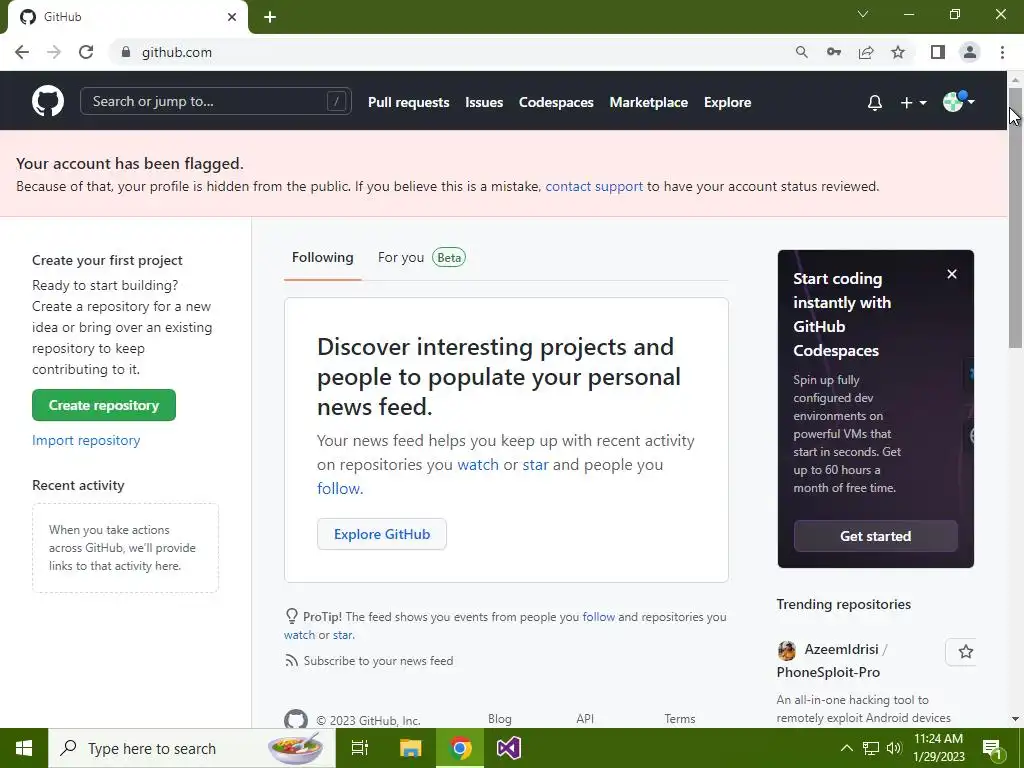Click the share page icon in address bar
This screenshot has height=768, width=1024.
click(866, 52)
